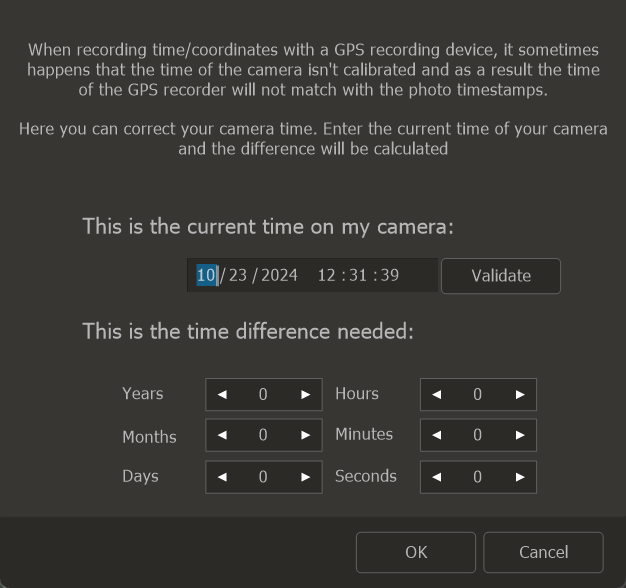The height and width of the screenshot is (588, 626).
Task: Click the Minutes value field
Action: (478, 435)
